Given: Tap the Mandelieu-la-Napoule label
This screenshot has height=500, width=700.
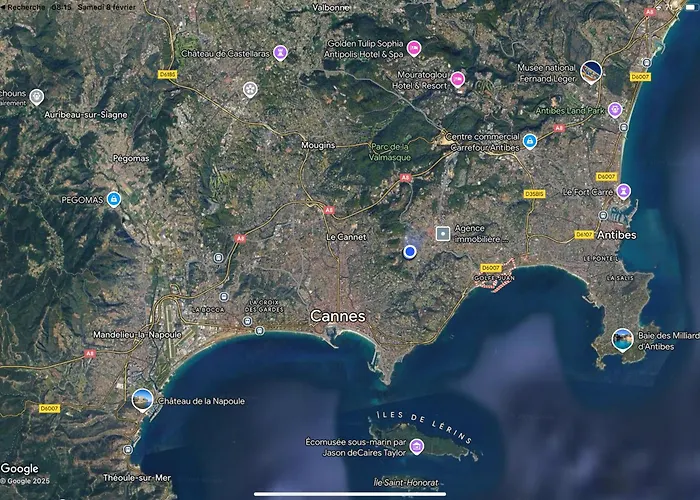Looking at the screenshot, I should (x=137, y=334).
